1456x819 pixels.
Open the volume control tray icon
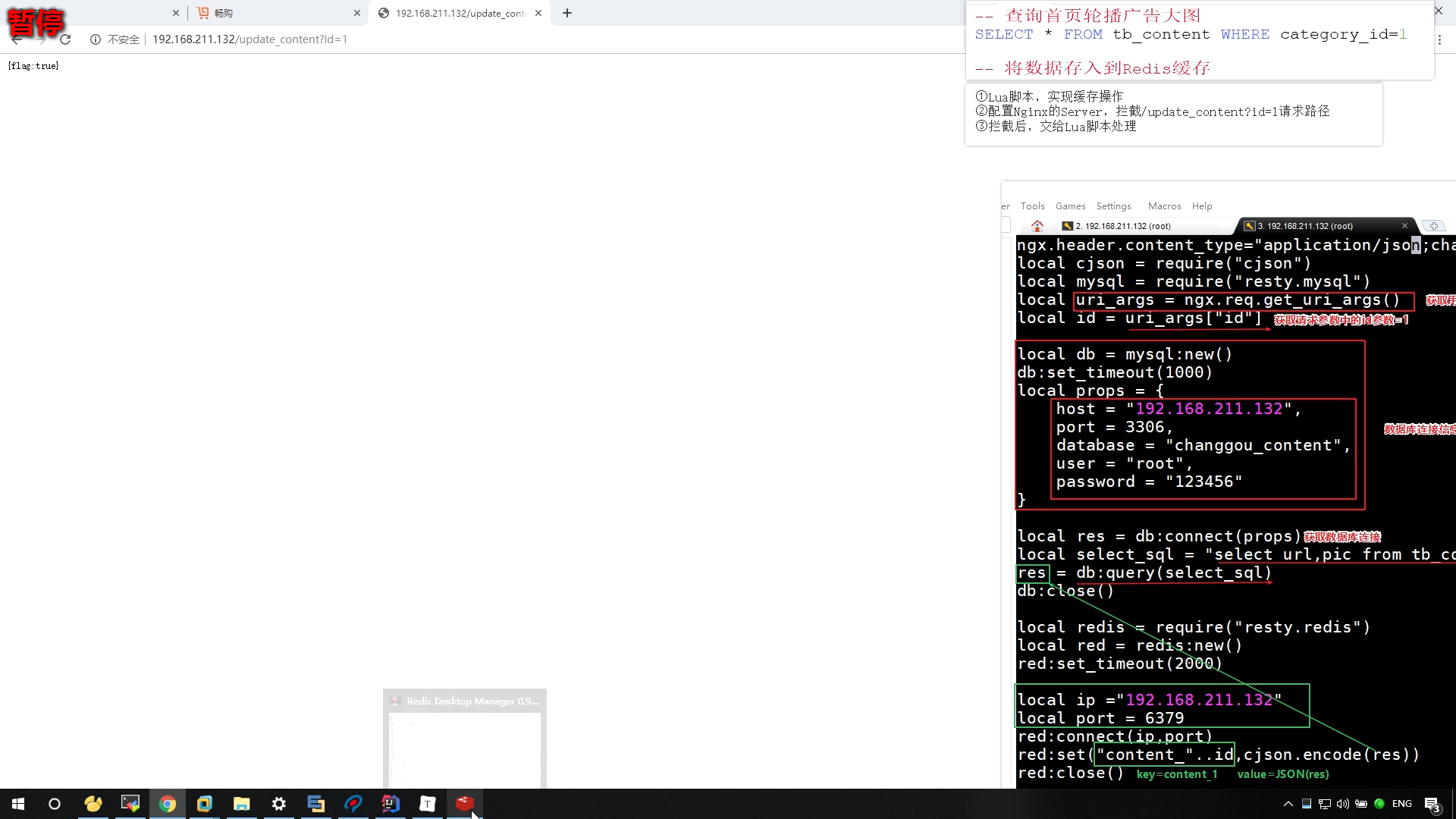(1343, 804)
